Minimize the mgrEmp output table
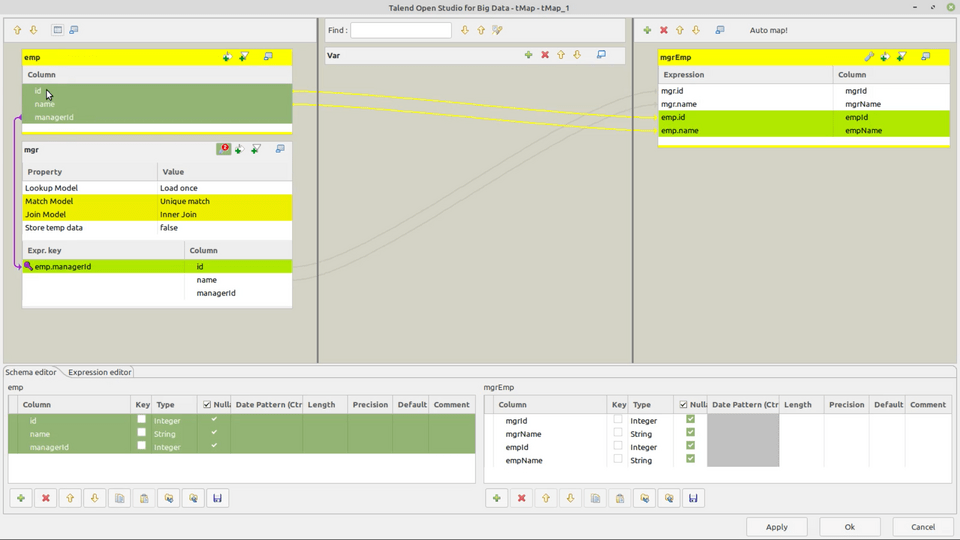The width and height of the screenshot is (960, 540). coord(926,57)
